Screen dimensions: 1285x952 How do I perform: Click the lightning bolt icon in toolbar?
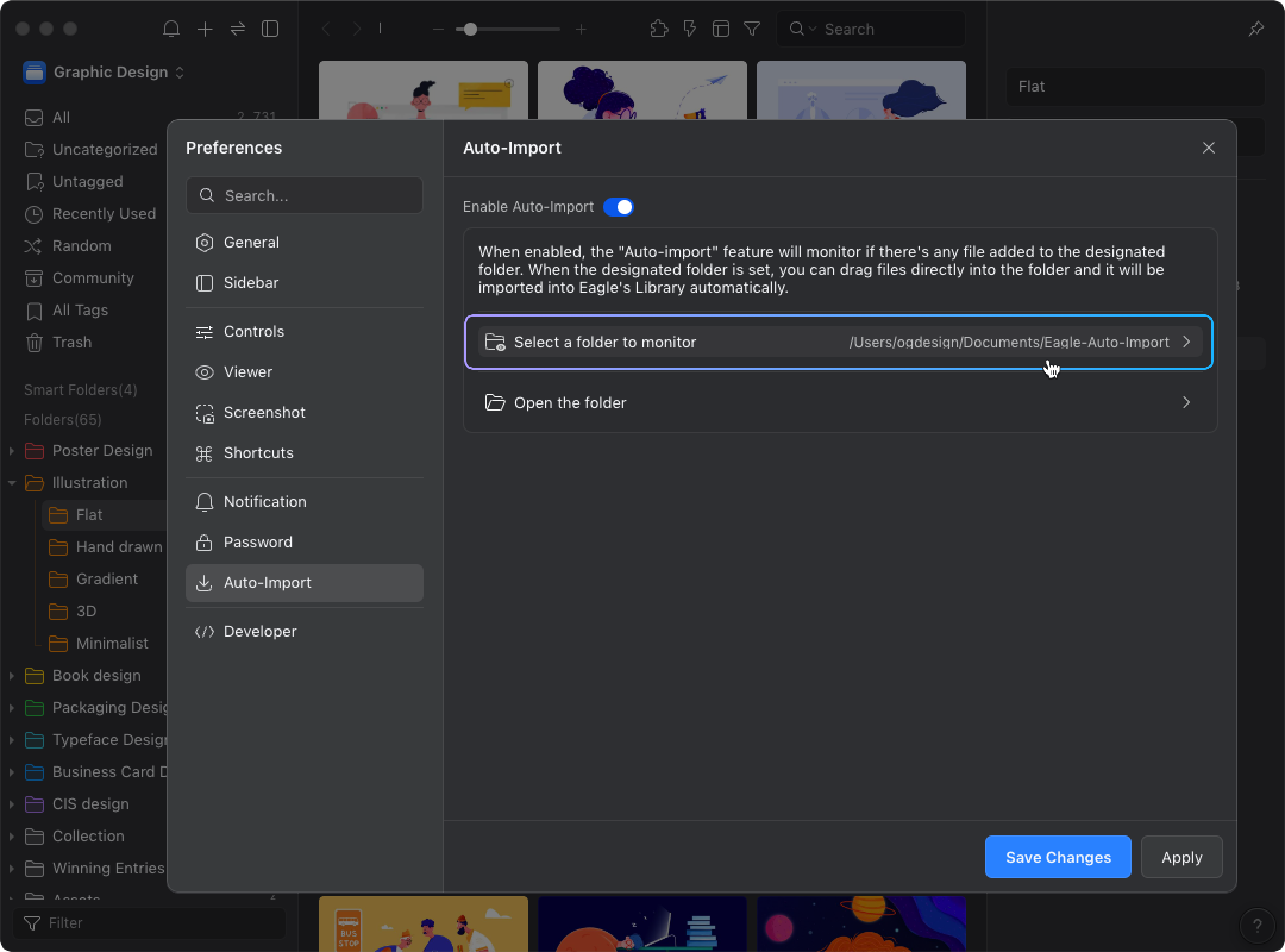pos(690,29)
